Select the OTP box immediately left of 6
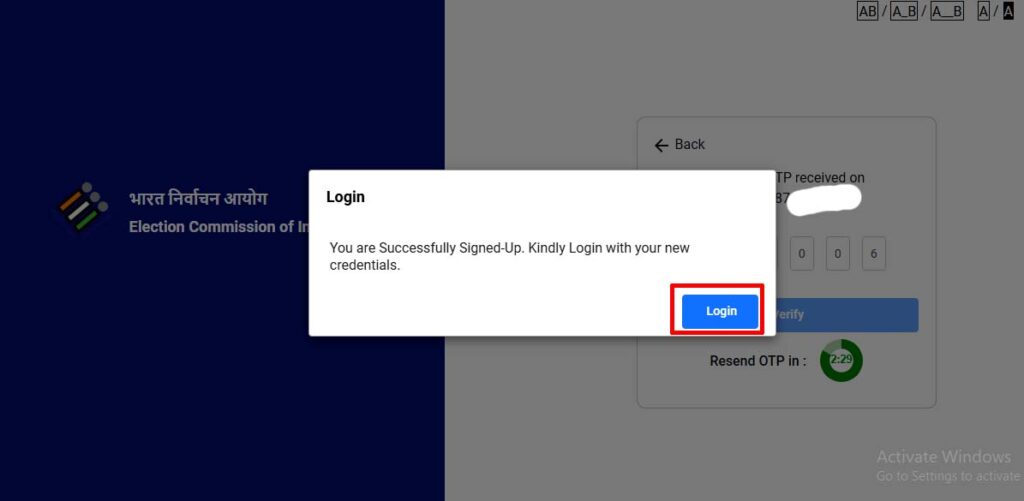Screen dimensions: 1024x501 pyautogui.click(x=837, y=253)
